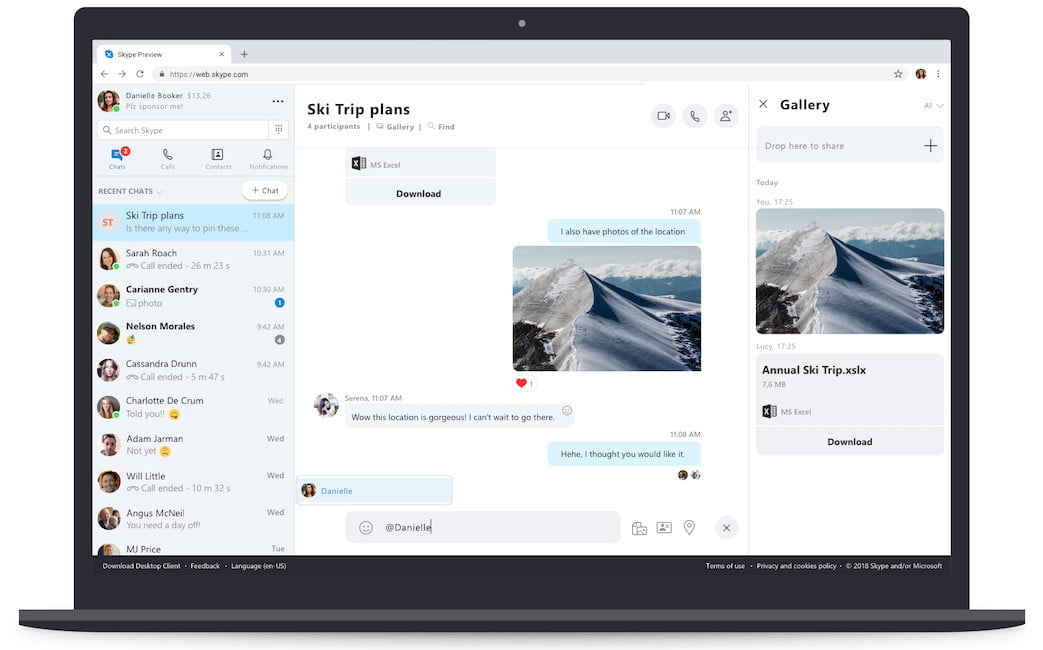Image resolution: width=1043 pixels, height=650 pixels.
Task: Click the share location pin icon
Action: click(x=689, y=527)
